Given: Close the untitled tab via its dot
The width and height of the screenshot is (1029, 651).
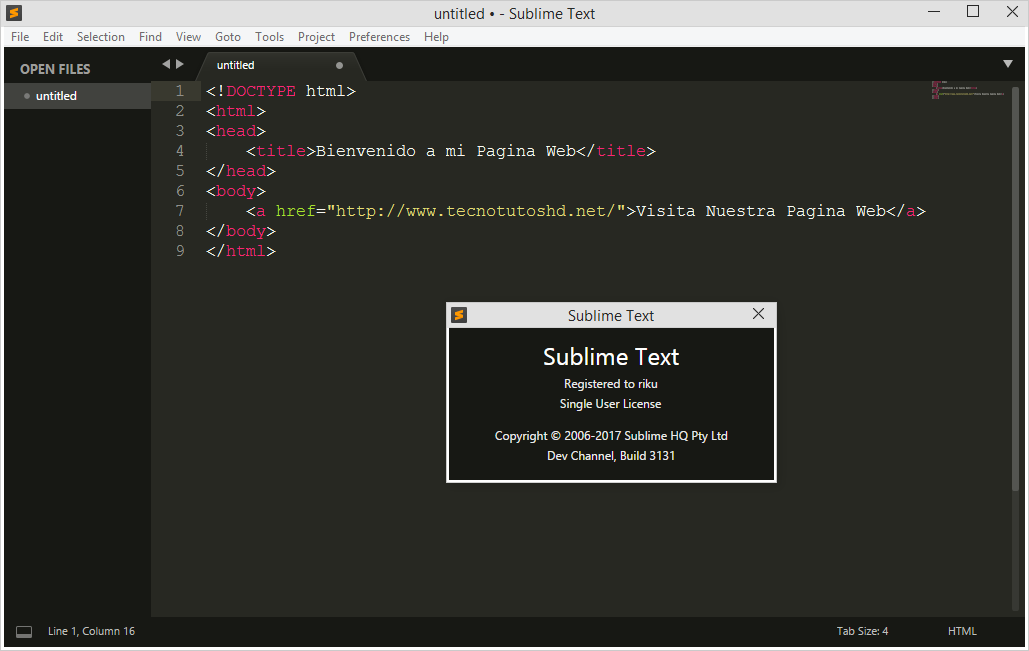Looking at the screenshot, I should pyautogui.click(x=339, y=66).
